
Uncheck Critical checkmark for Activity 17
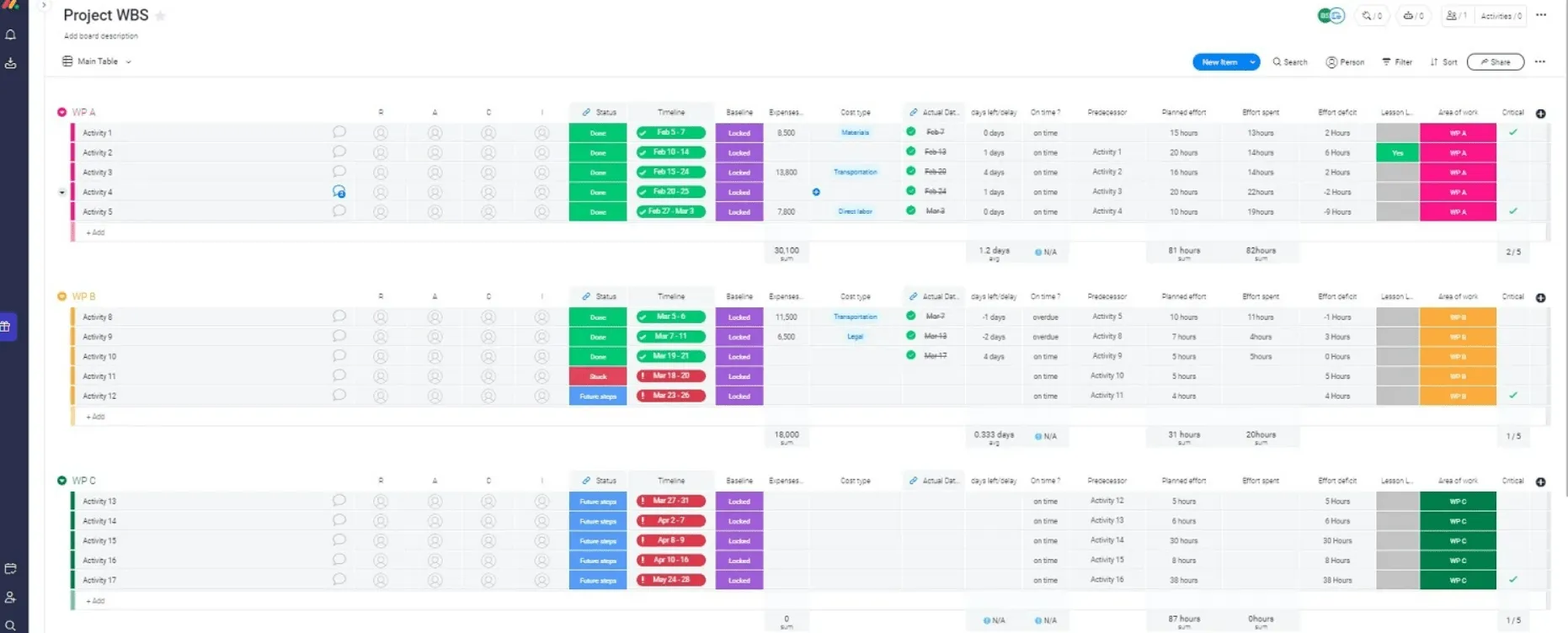pyautogui.click(x=1513, y=579)
